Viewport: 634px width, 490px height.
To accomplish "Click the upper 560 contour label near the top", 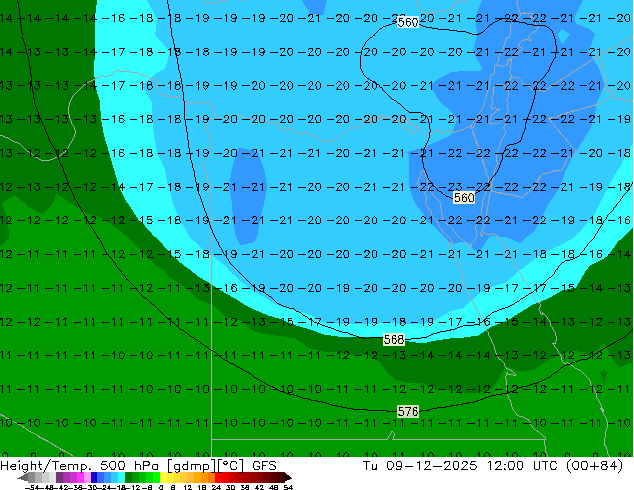I will [x=408, y=22].
